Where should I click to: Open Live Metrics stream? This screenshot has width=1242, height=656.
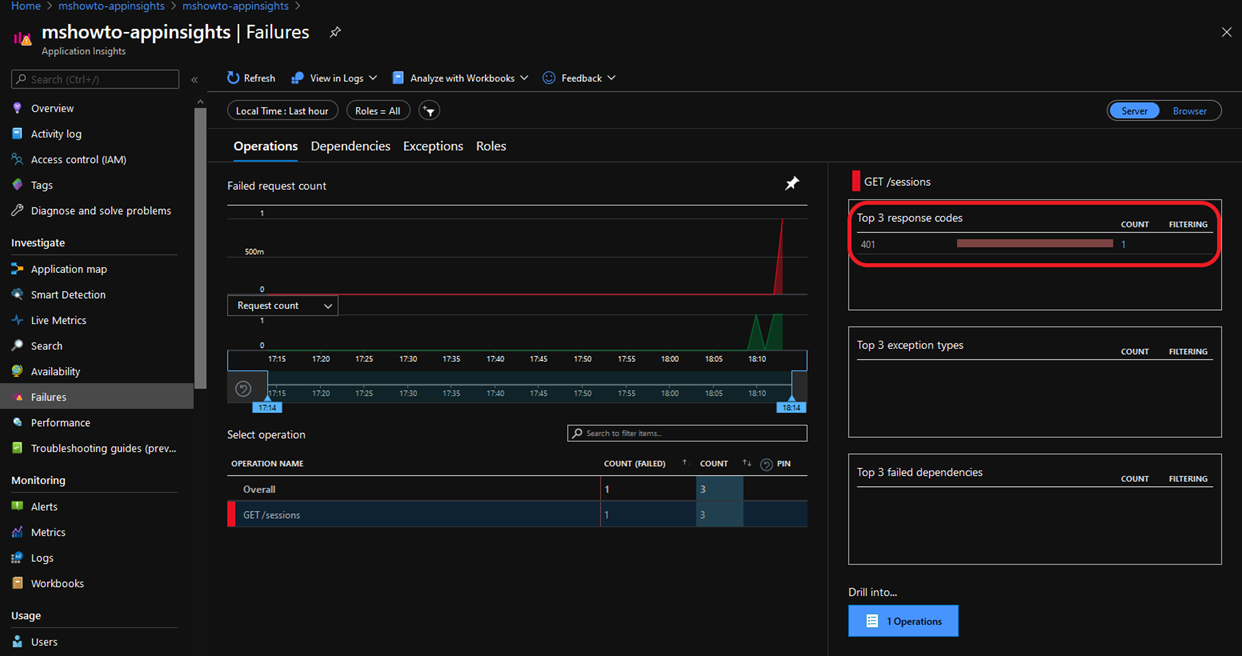58,321
